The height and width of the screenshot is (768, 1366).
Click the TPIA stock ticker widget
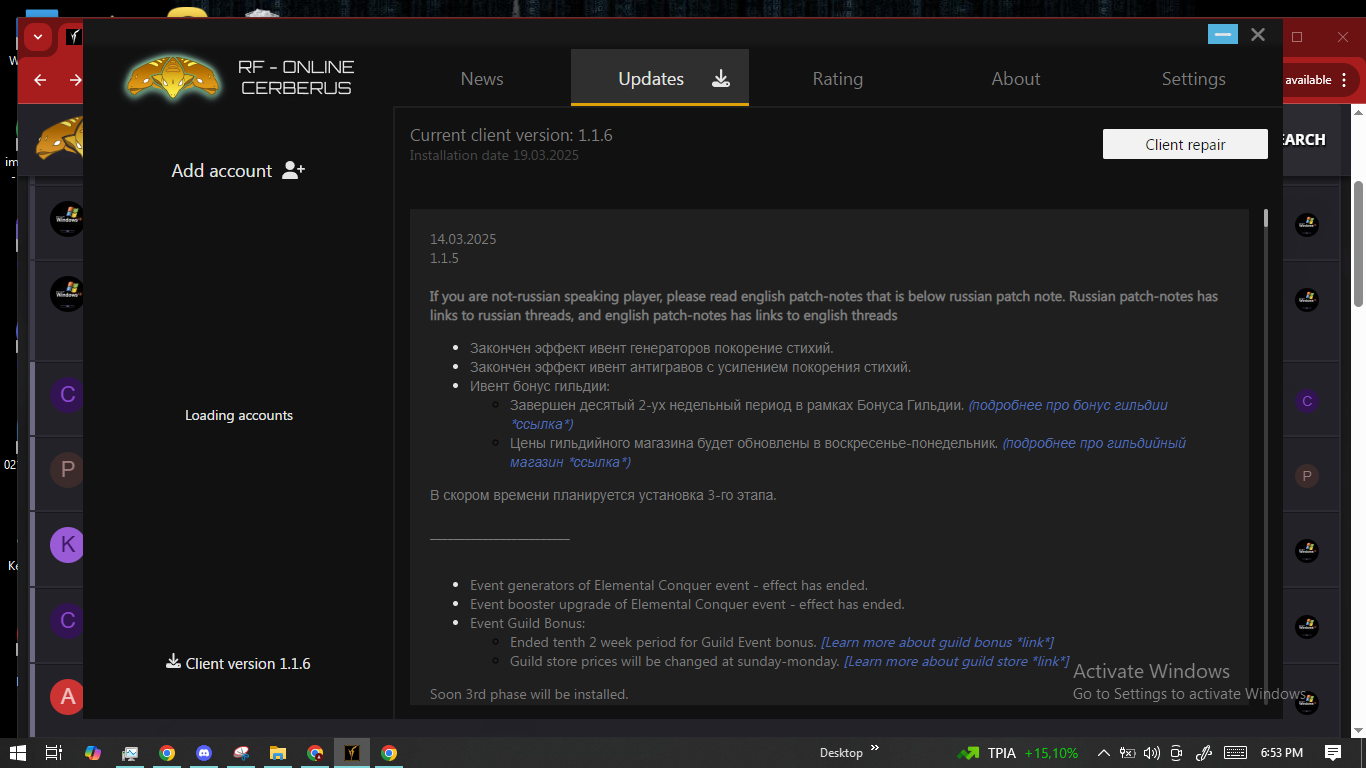click(1018, 753)
